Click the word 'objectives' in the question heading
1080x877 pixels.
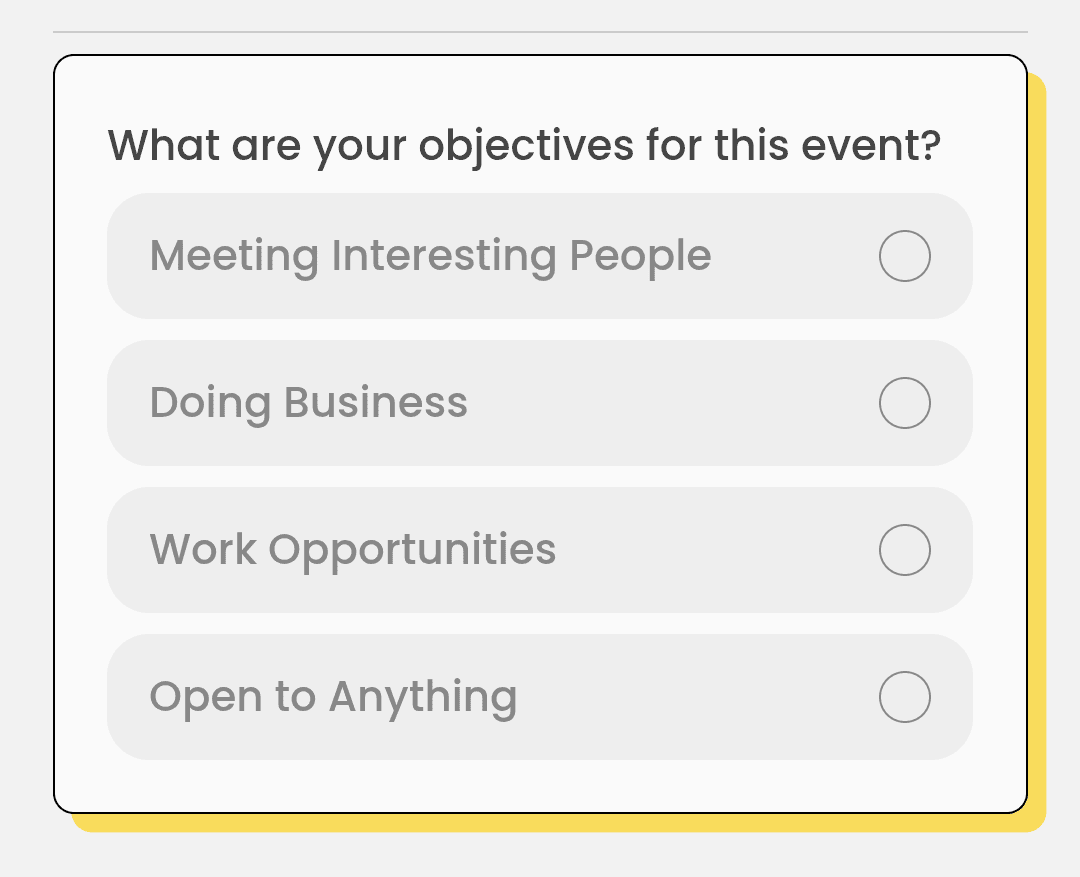(526, 146)
